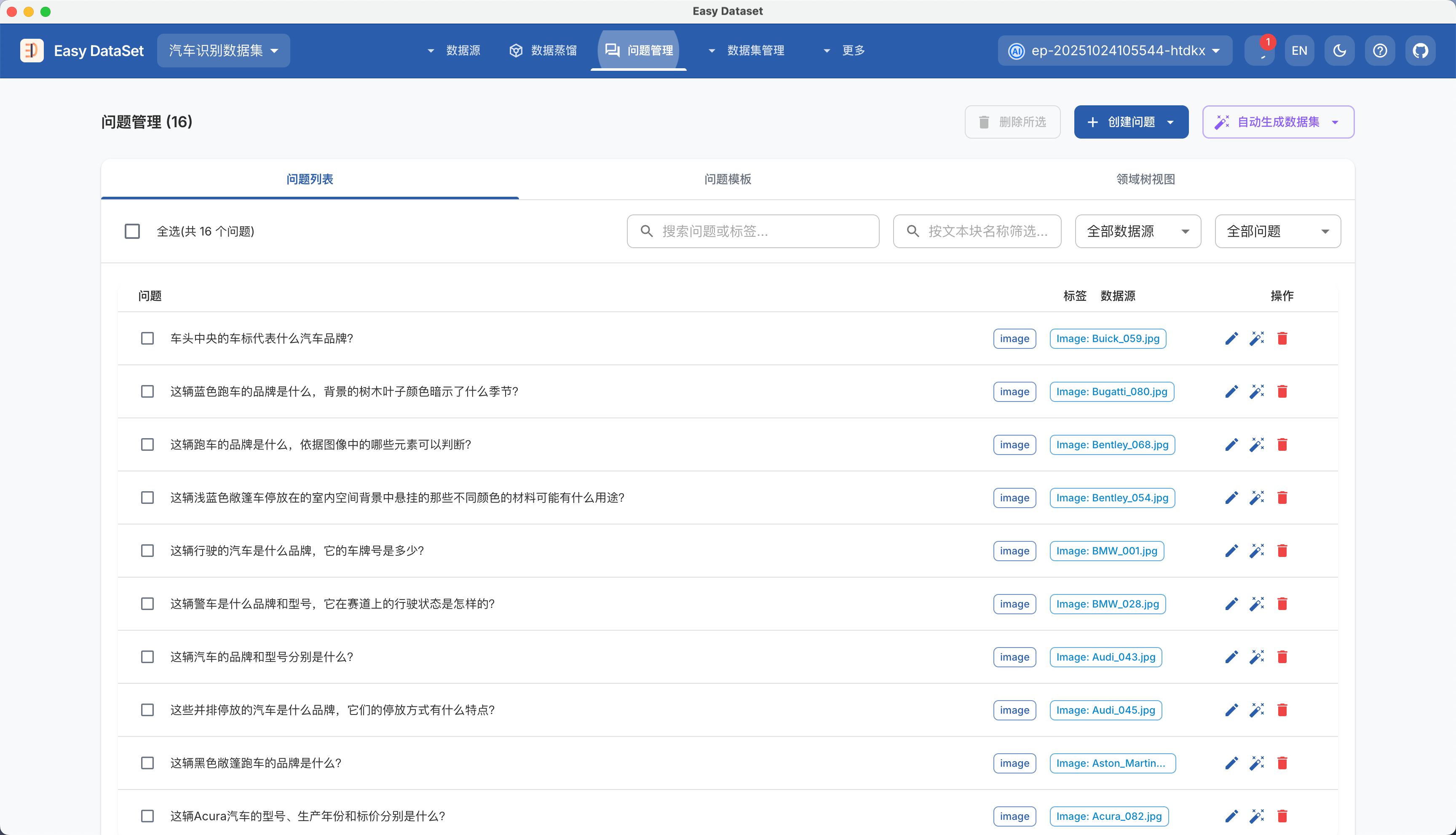Expand the 全部问题 filter dropdown
This screenshot has height=835, width=1456.
[x=1277, y=231]
